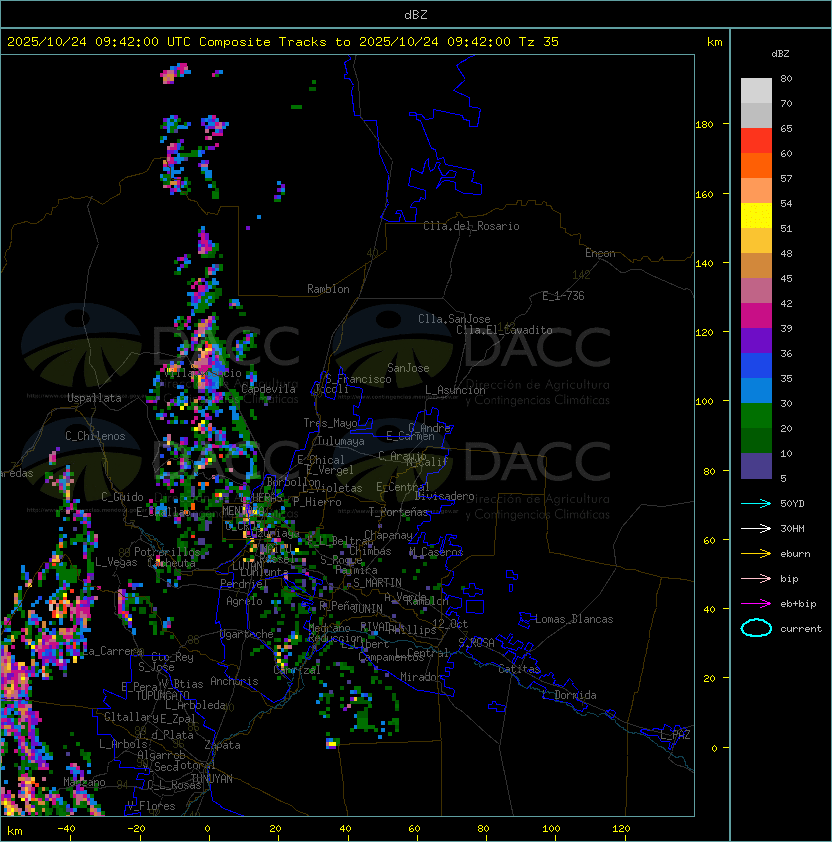Click the cyan 50YD arrow legend icon
Image resolution: width=832 pixels, height=842 pixels.
click(x=756, y=503)
